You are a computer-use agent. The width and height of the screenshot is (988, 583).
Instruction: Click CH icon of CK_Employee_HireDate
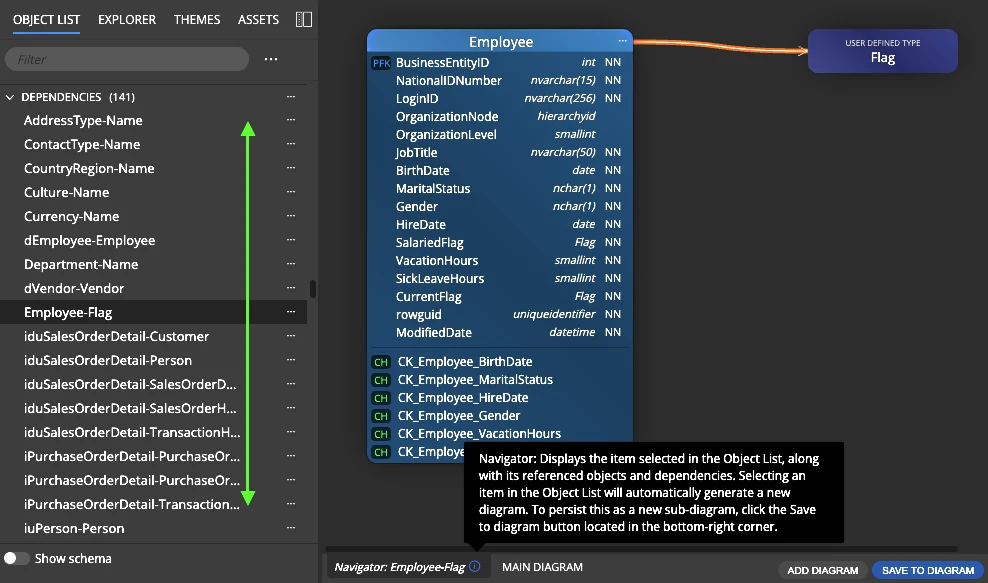pos(381,398)
